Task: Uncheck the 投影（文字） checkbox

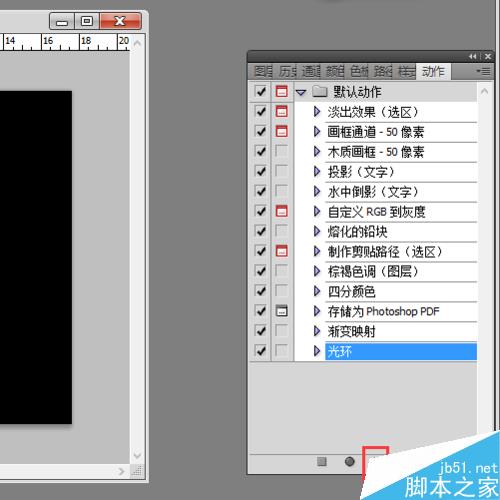Action: (260, 171)
